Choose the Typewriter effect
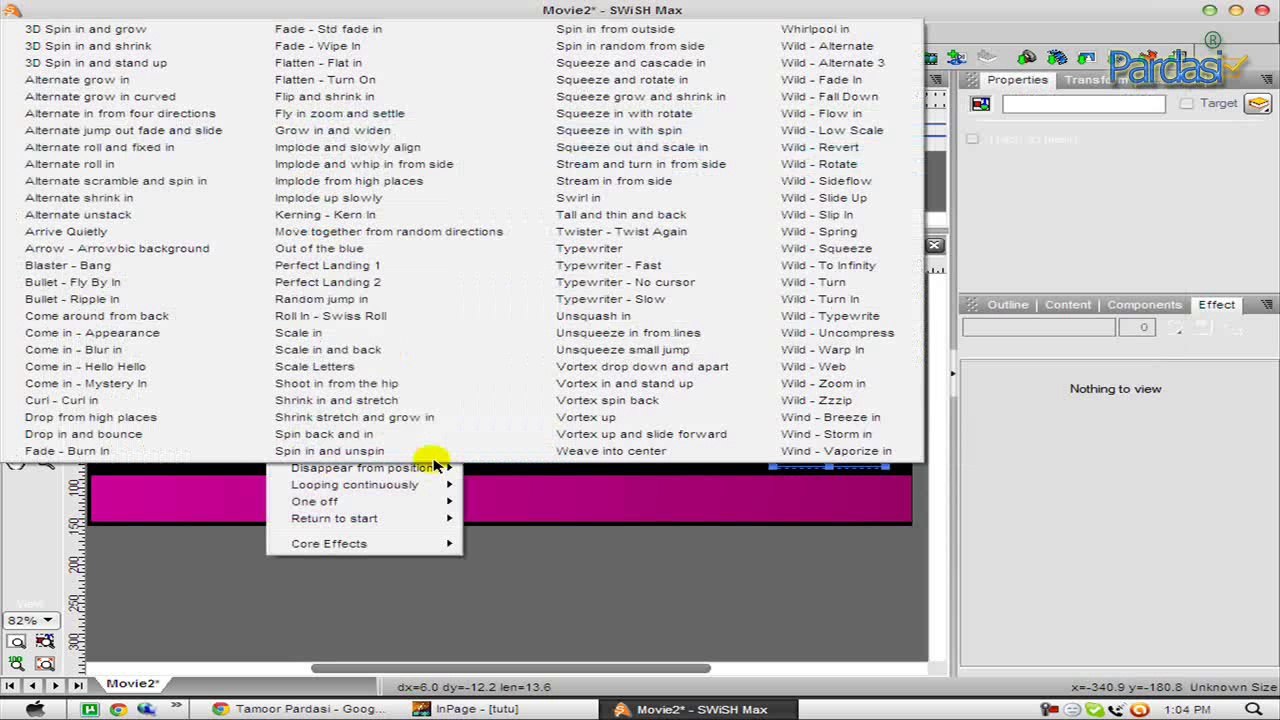The width and height of the screenshot is (1280, 720). 589,248
